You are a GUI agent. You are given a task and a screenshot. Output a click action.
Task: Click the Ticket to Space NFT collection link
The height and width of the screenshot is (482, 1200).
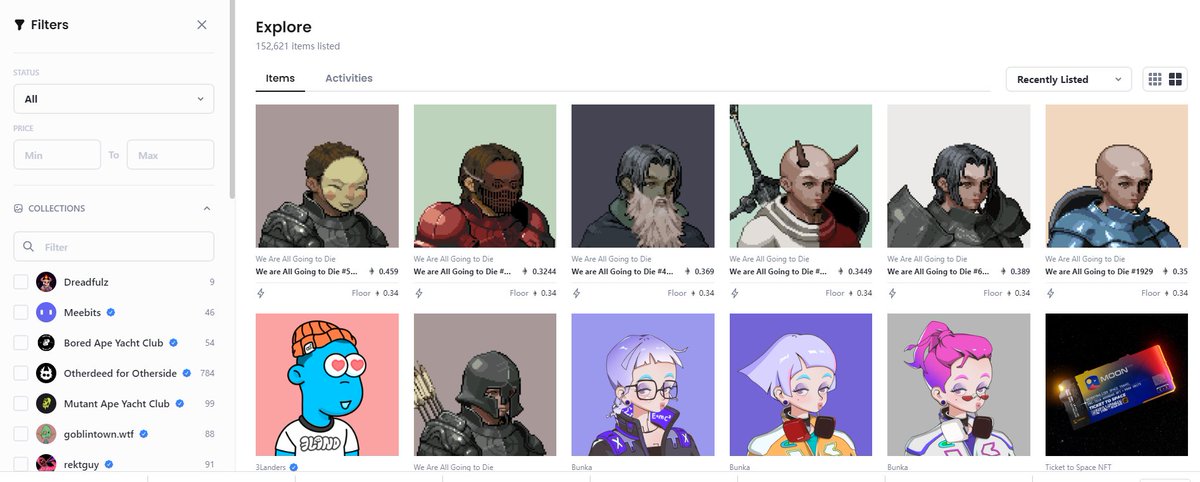1078,467
